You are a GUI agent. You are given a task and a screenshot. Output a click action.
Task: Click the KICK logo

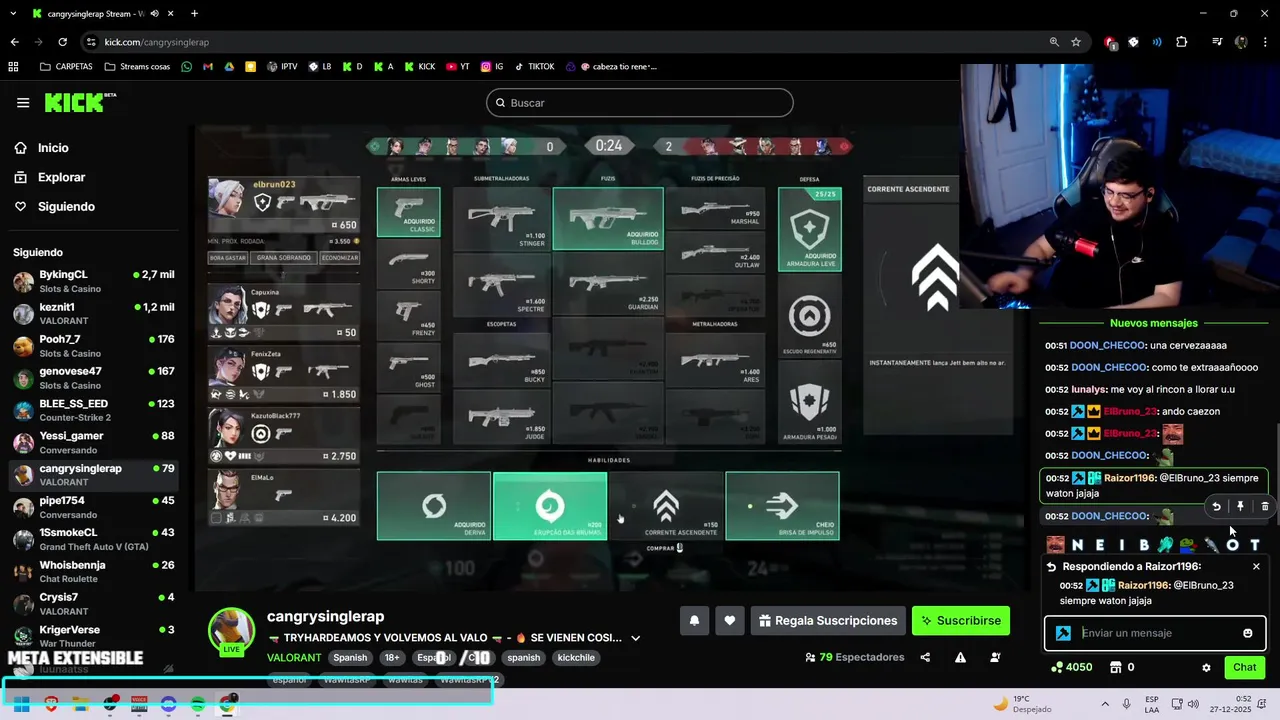click(80, 102)
